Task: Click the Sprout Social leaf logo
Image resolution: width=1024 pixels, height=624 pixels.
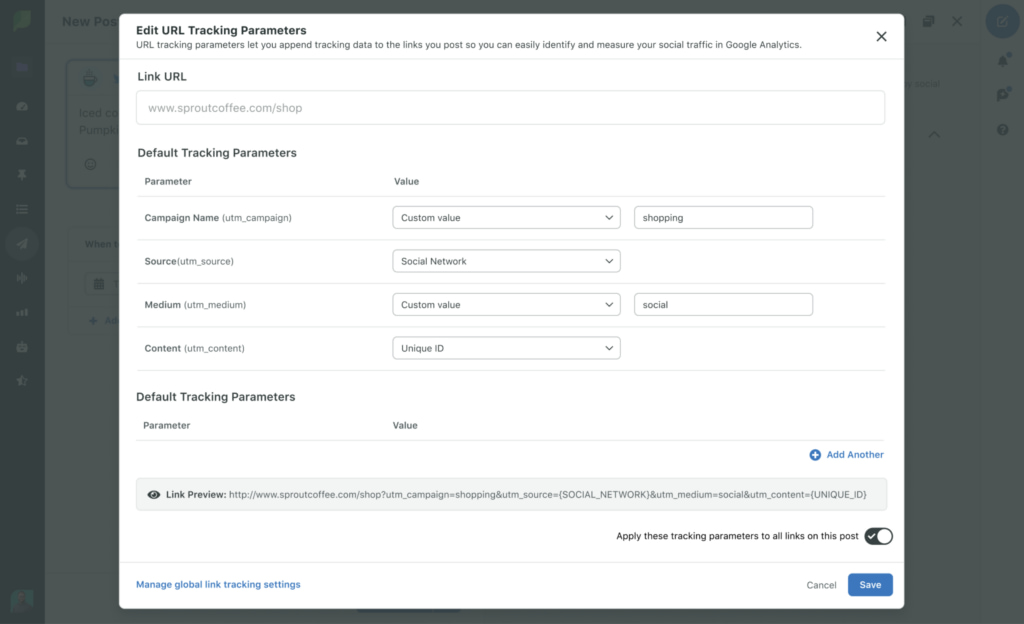Action: (22, 20)
